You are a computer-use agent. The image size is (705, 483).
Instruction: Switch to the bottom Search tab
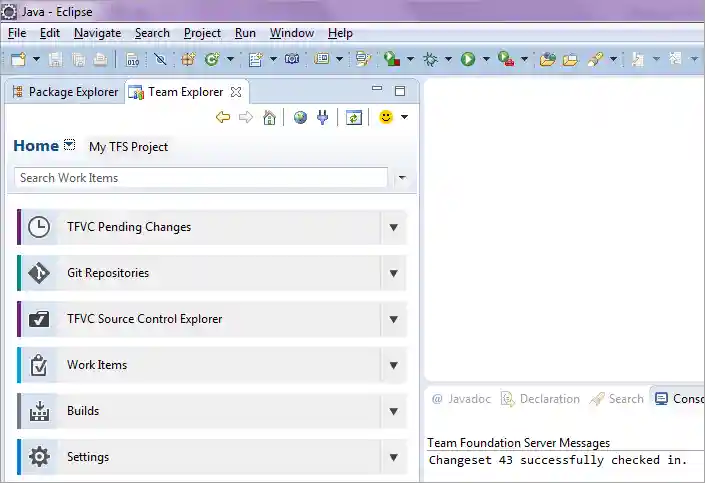[x=617, y=399]
